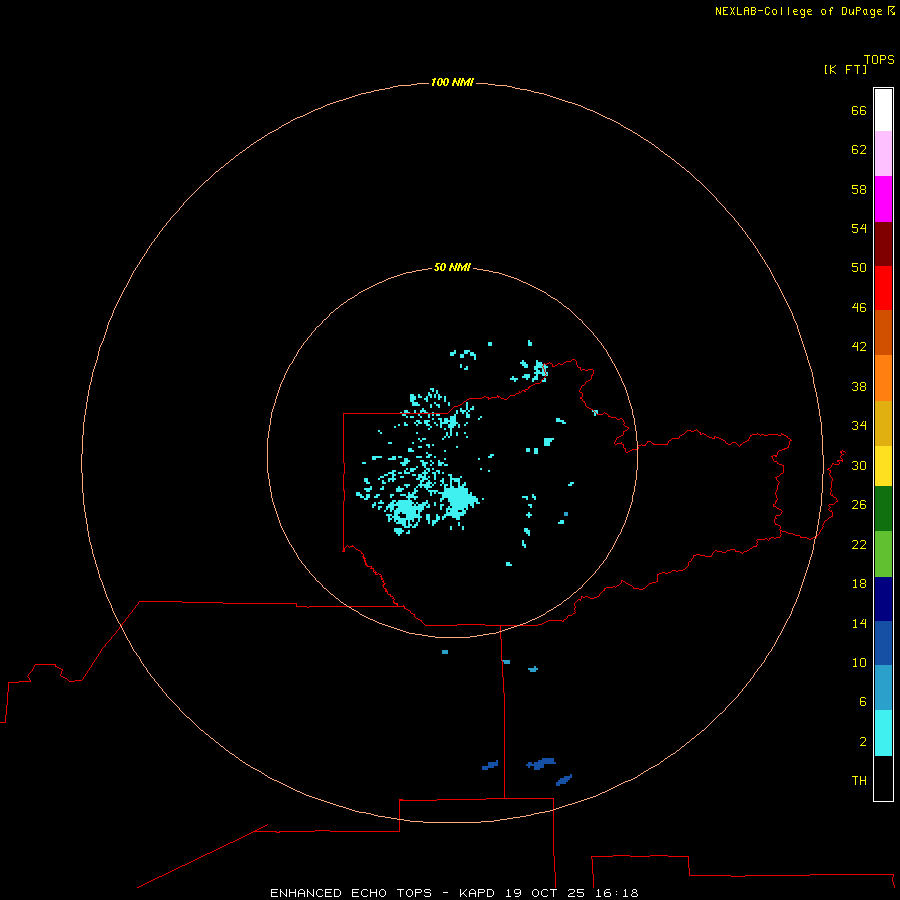This screenshot has height=900, width=900.
Task: Click the "14" legend label
Action: tap(859, 623)
